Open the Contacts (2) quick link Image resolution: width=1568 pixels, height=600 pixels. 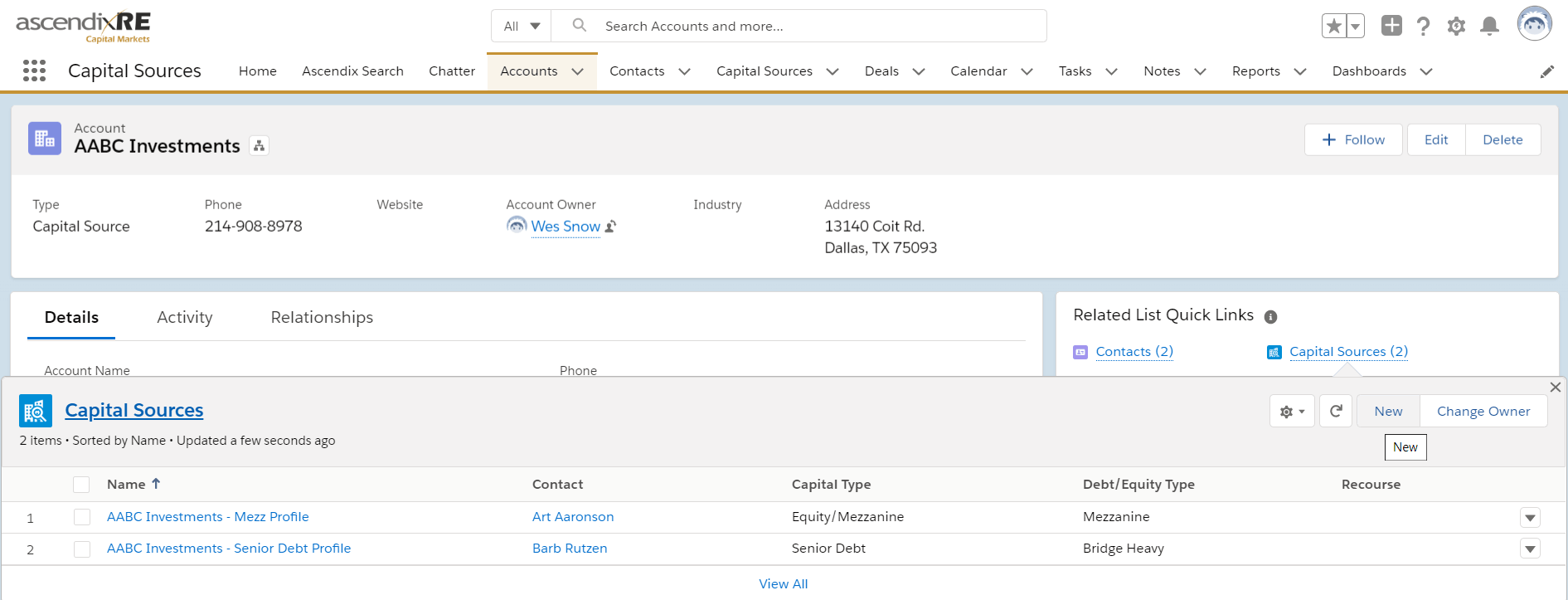[1134, 352]
